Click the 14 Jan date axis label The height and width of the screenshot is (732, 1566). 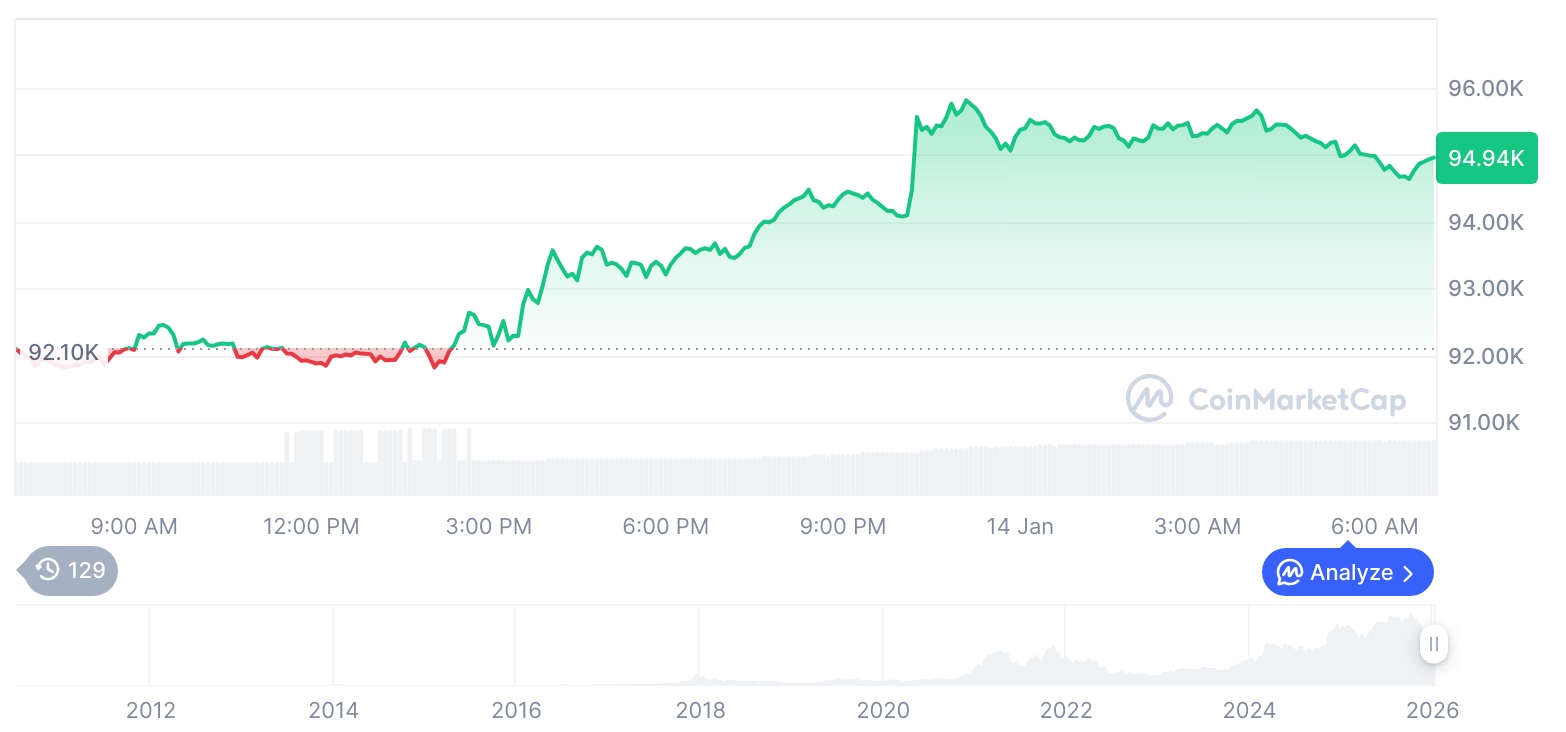tap(1019, 526)
